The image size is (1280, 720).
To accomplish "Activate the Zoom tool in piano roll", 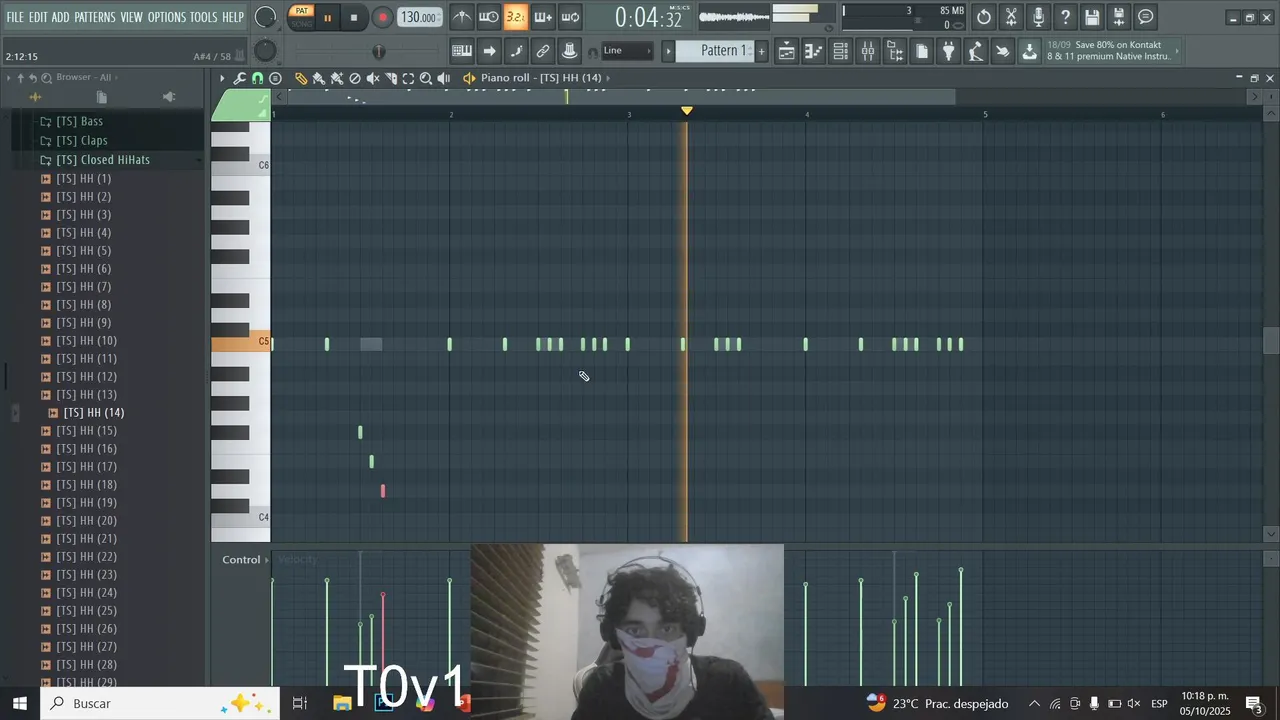I will pyautogui.click(x=426, y=78).
